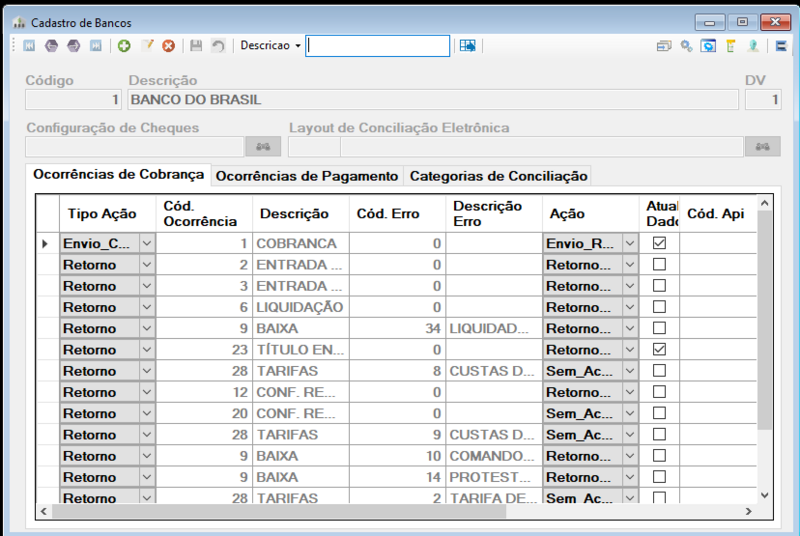Click the rightmost blue exit toolbar icon

pyautogui.click(x=781, y=46)
